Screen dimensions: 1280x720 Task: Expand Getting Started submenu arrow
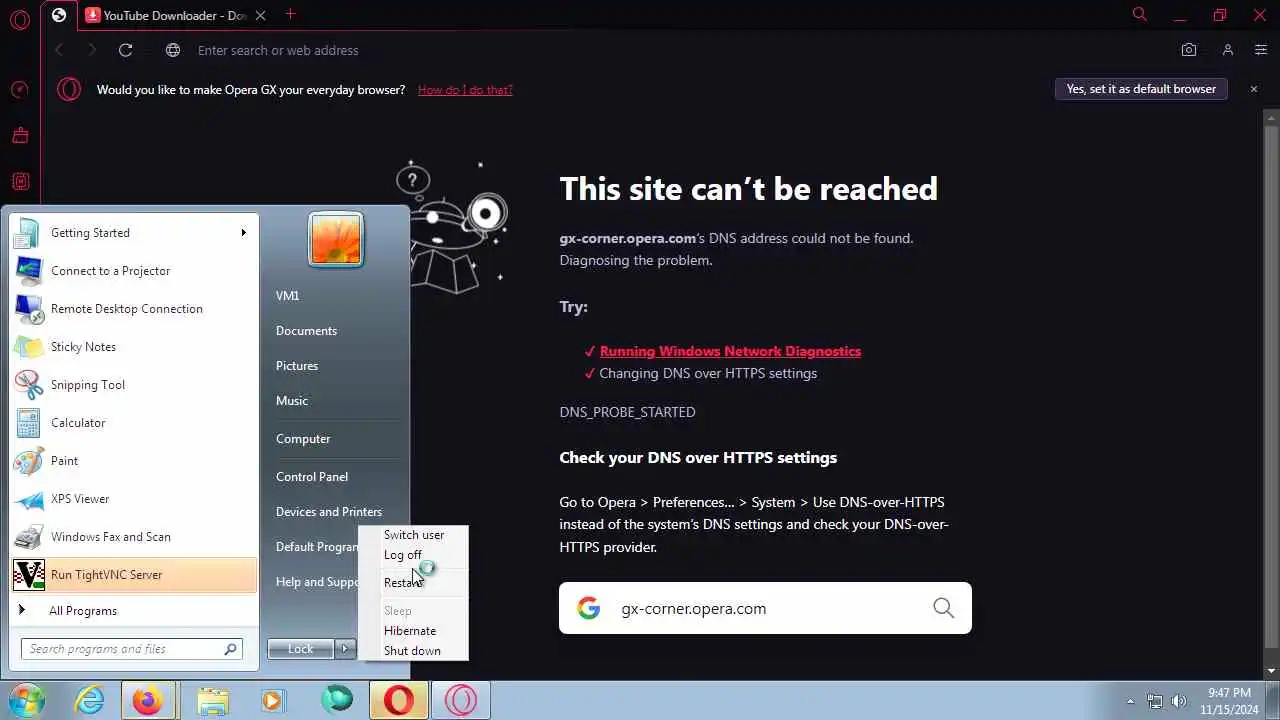[243, 233]
